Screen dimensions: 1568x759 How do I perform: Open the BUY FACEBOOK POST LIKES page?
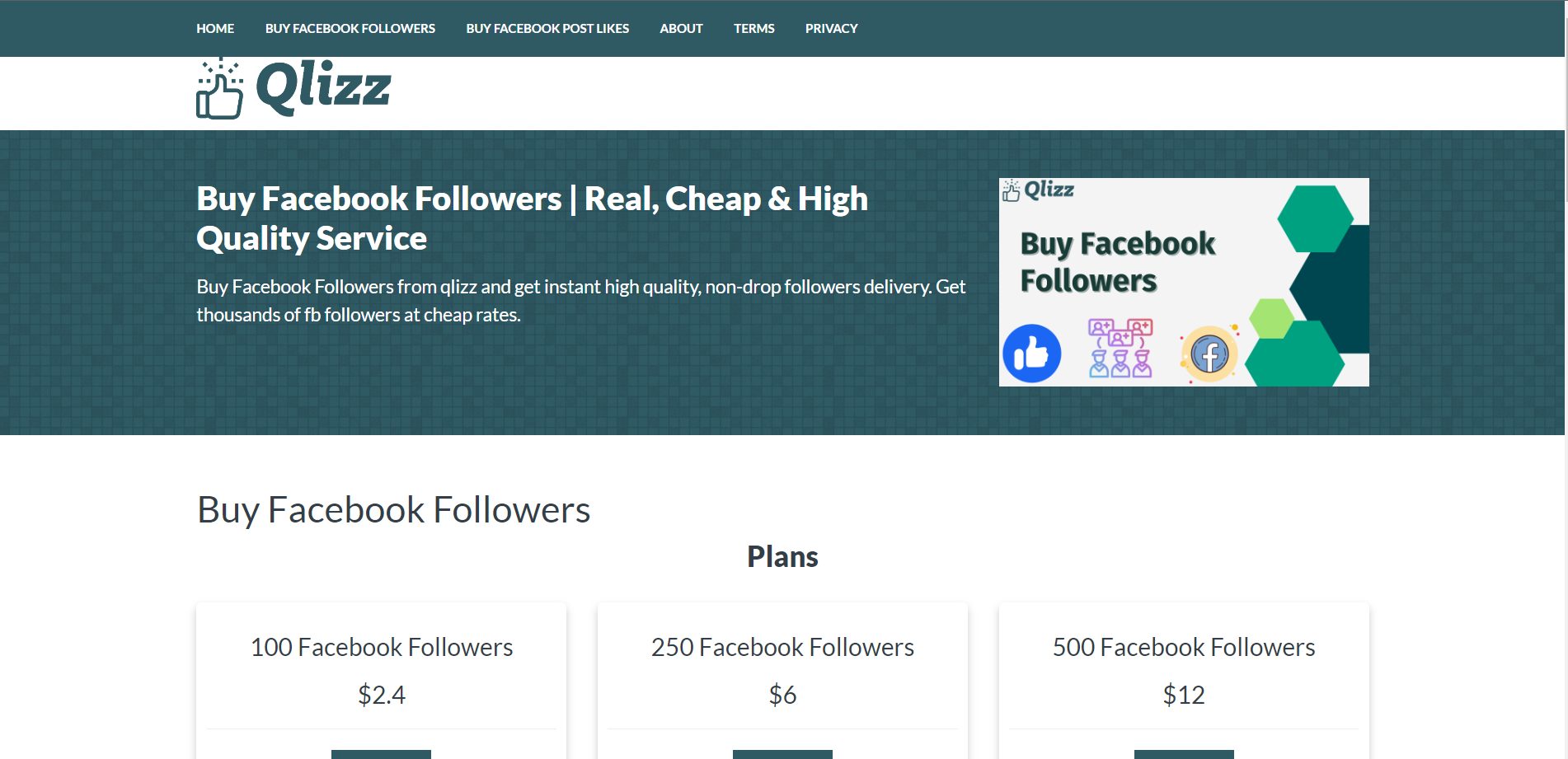(x=547, y=28)
